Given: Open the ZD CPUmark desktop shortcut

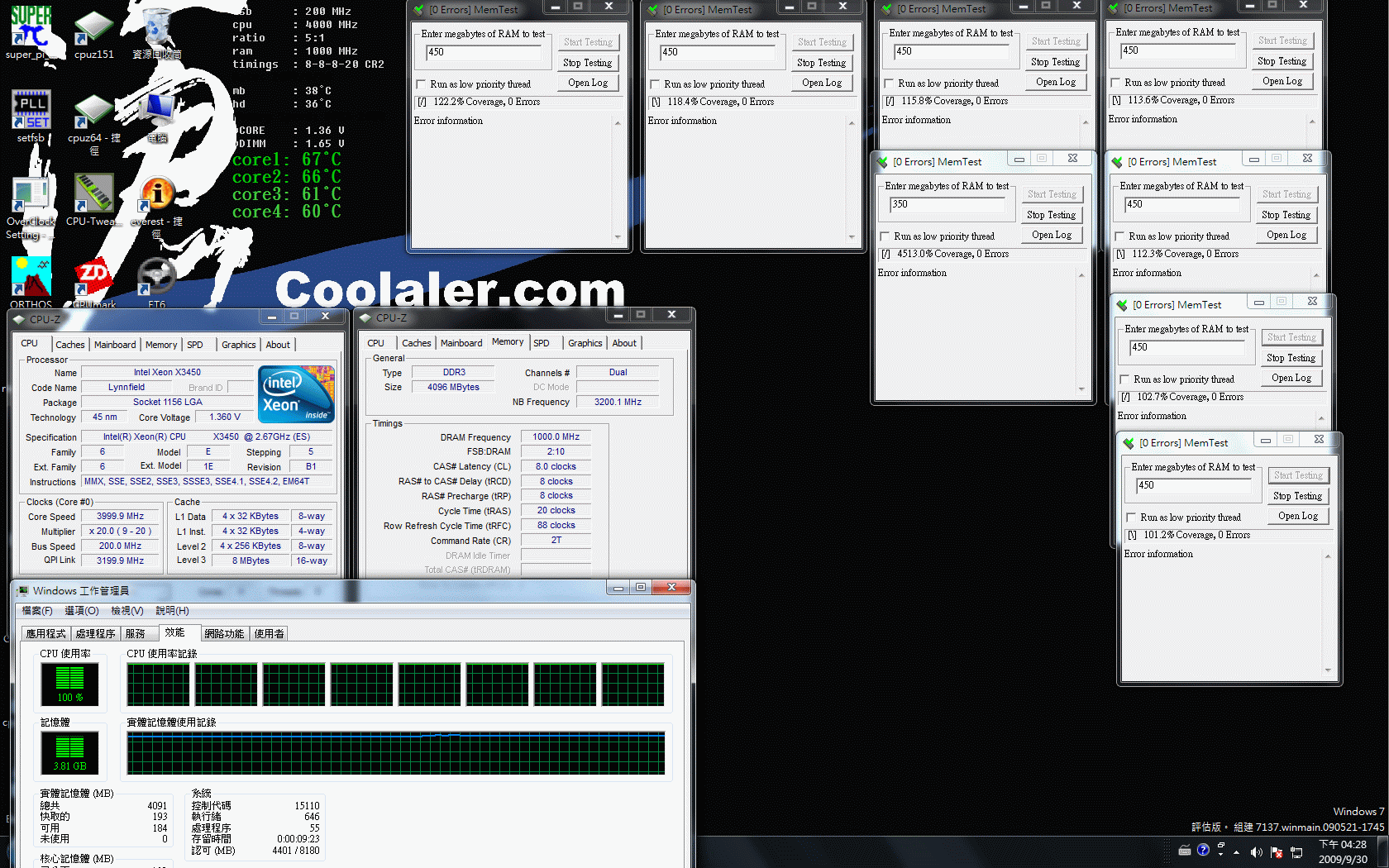Looking at the screenshot, I should [93, 283].
